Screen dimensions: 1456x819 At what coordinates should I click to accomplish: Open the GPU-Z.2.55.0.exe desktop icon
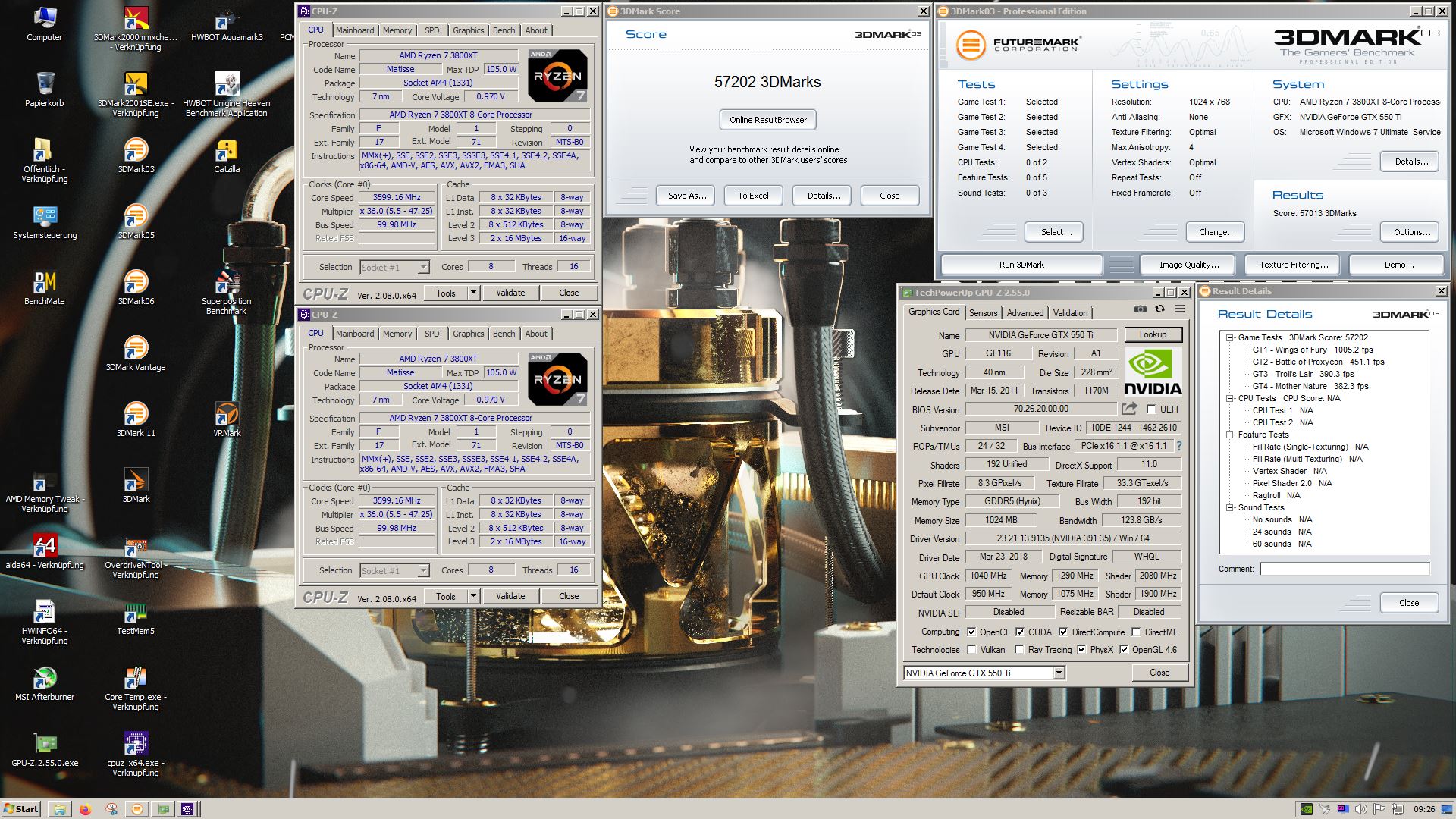tap(45, 749)
